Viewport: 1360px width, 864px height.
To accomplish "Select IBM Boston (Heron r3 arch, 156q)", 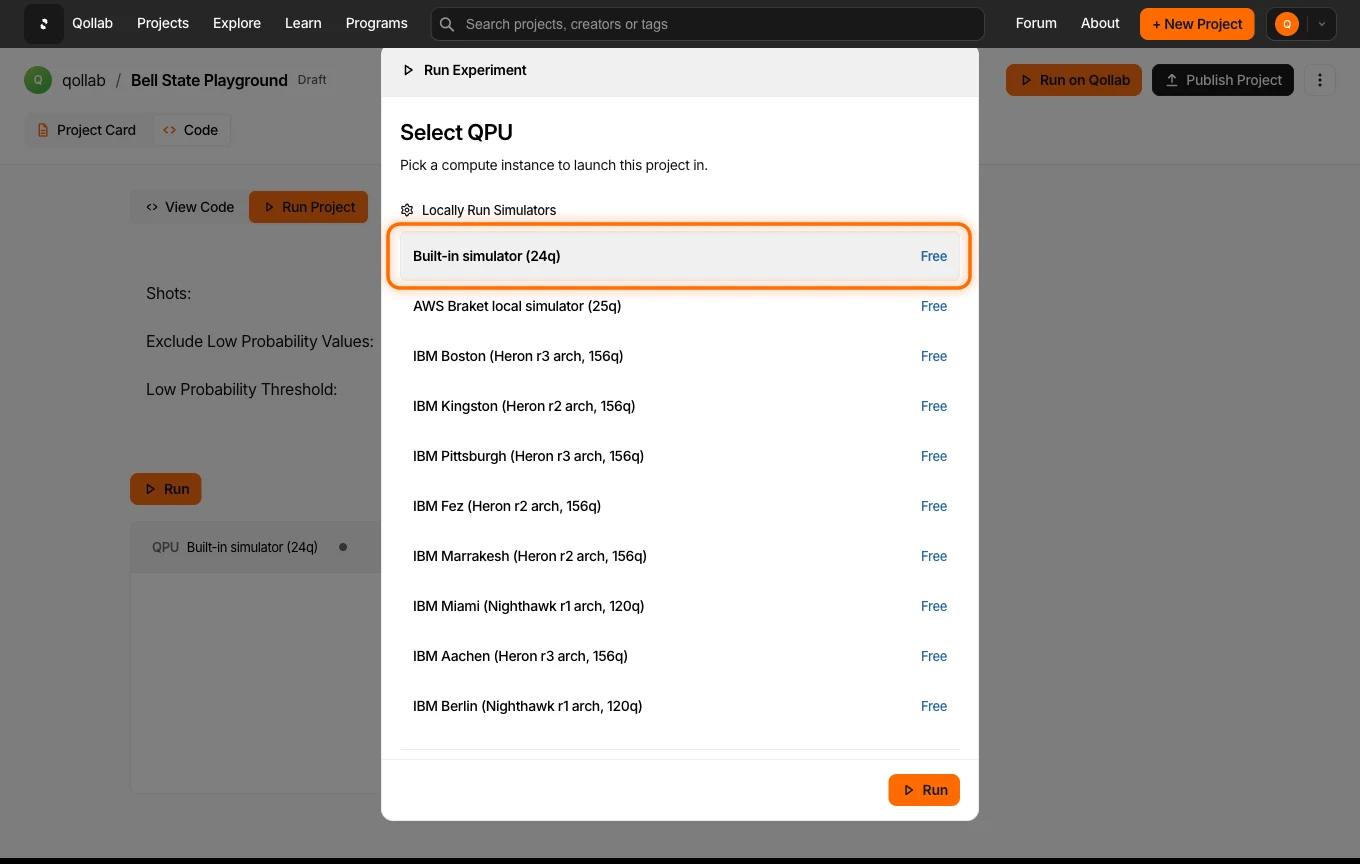I will tap(680, 356).
